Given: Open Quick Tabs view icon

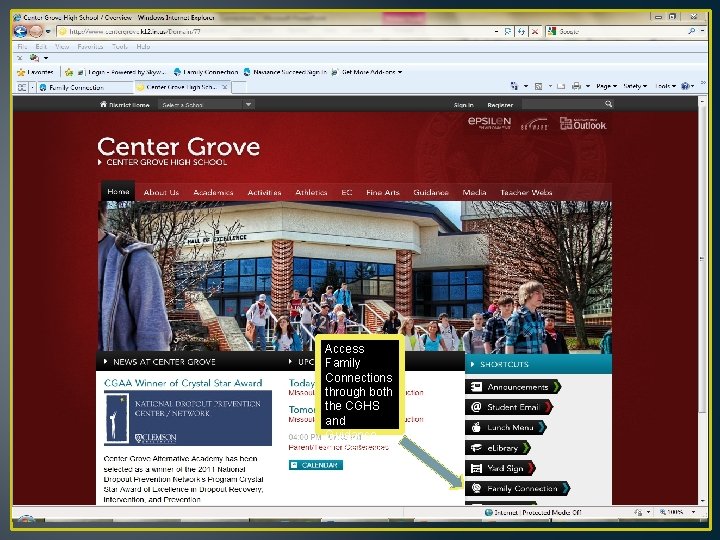Looking at the screenshot, I should (22, 87).
